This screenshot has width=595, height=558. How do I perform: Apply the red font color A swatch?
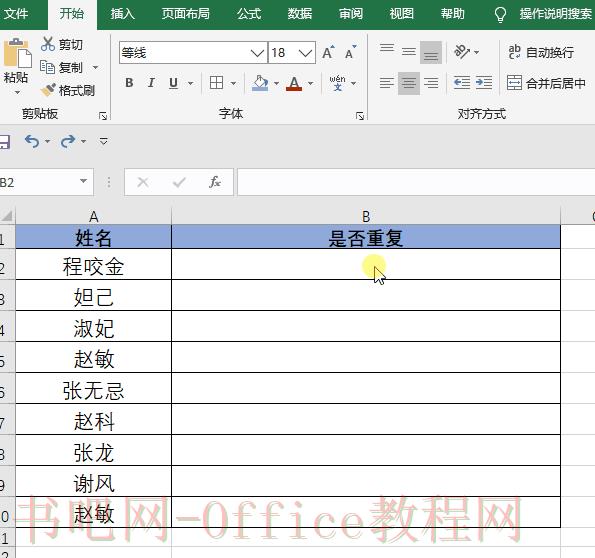click(x=294, y=83)
